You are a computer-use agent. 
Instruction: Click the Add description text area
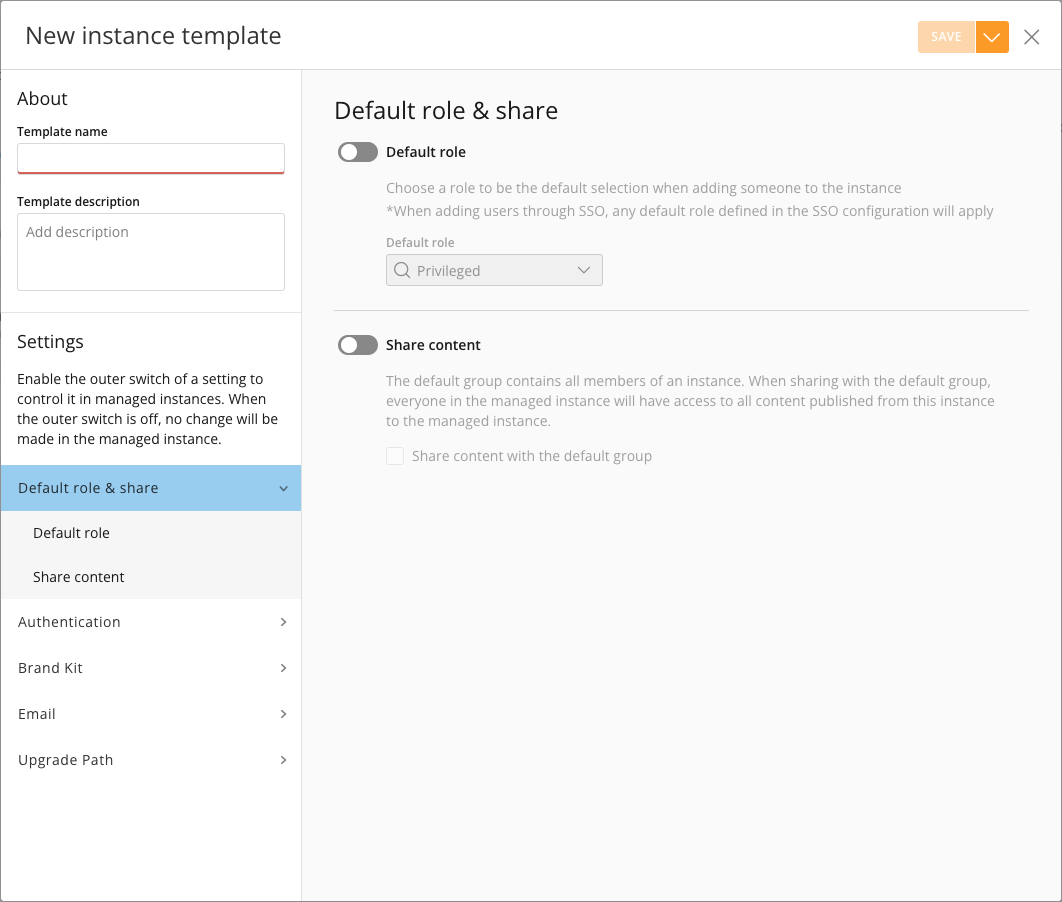click(150, 252)
